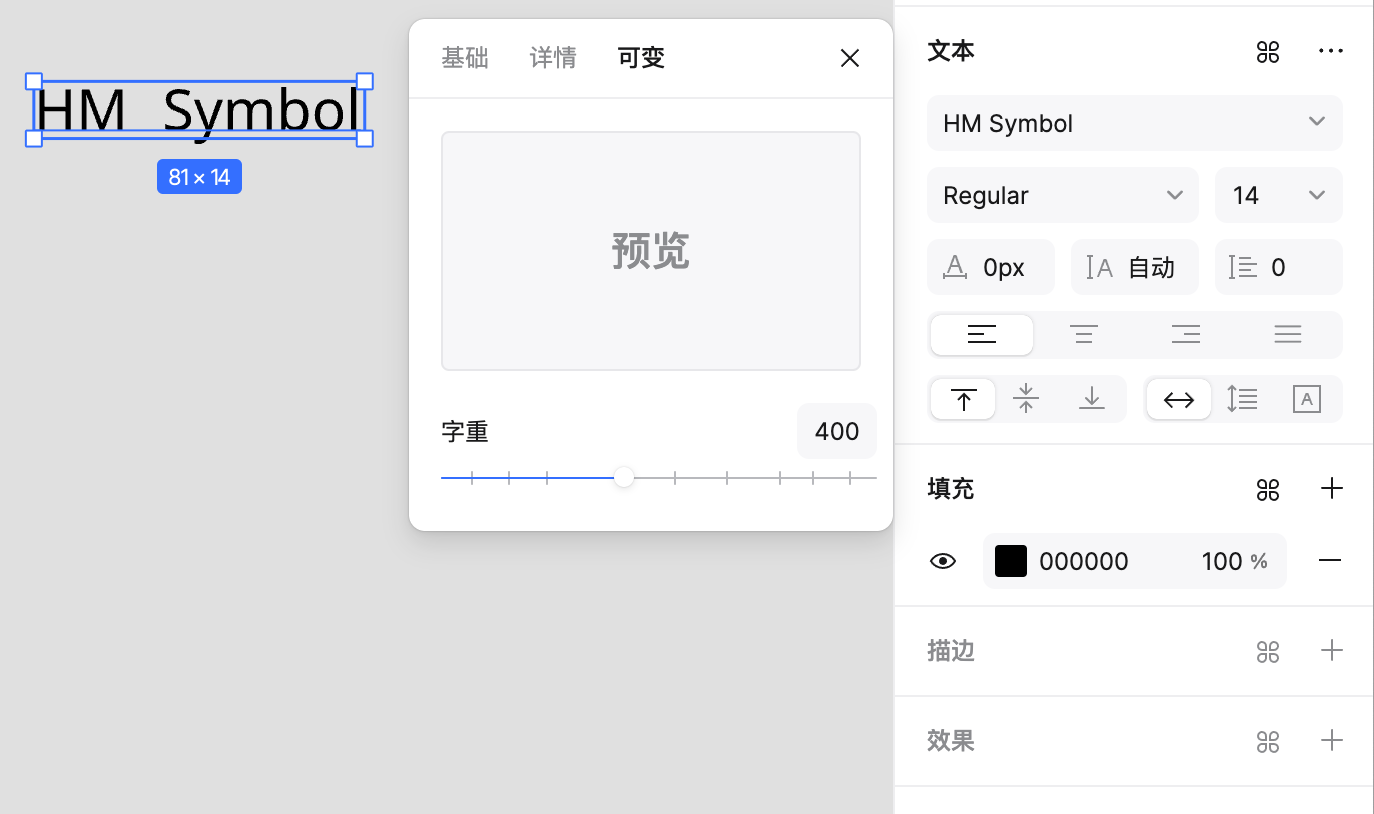Open stroke style library icon

1268,652
